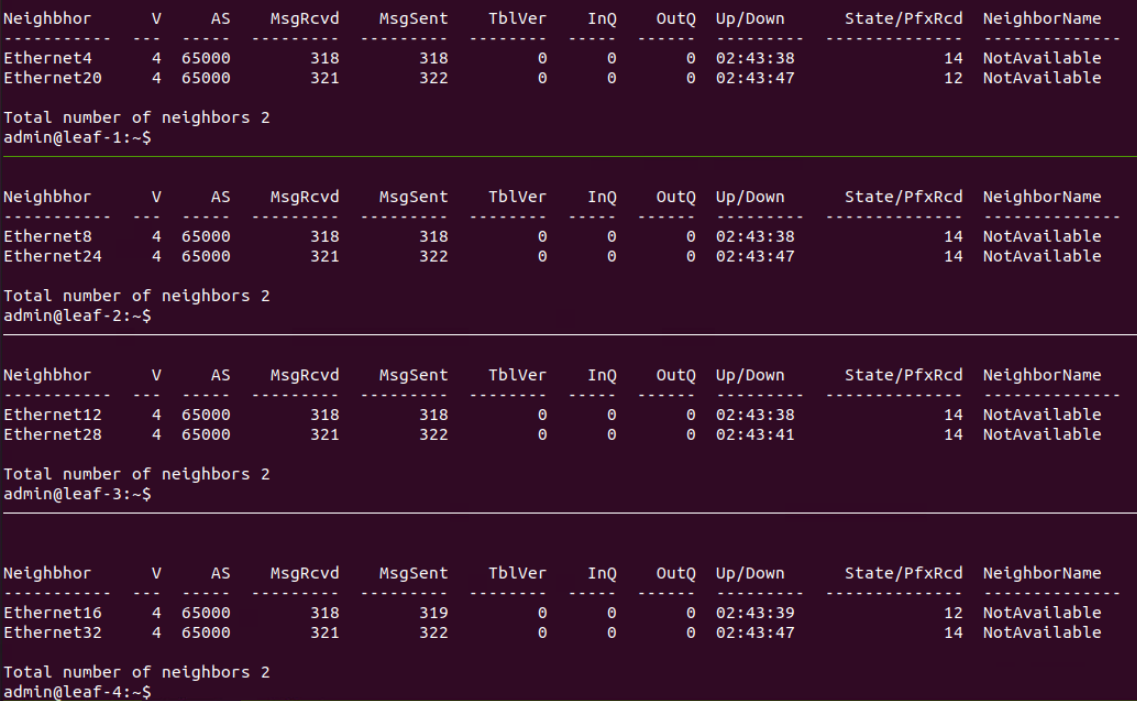
Task: Click Up/Down value 02:43:38 in Ethernet4 row
Action: [x=755, y=58]
